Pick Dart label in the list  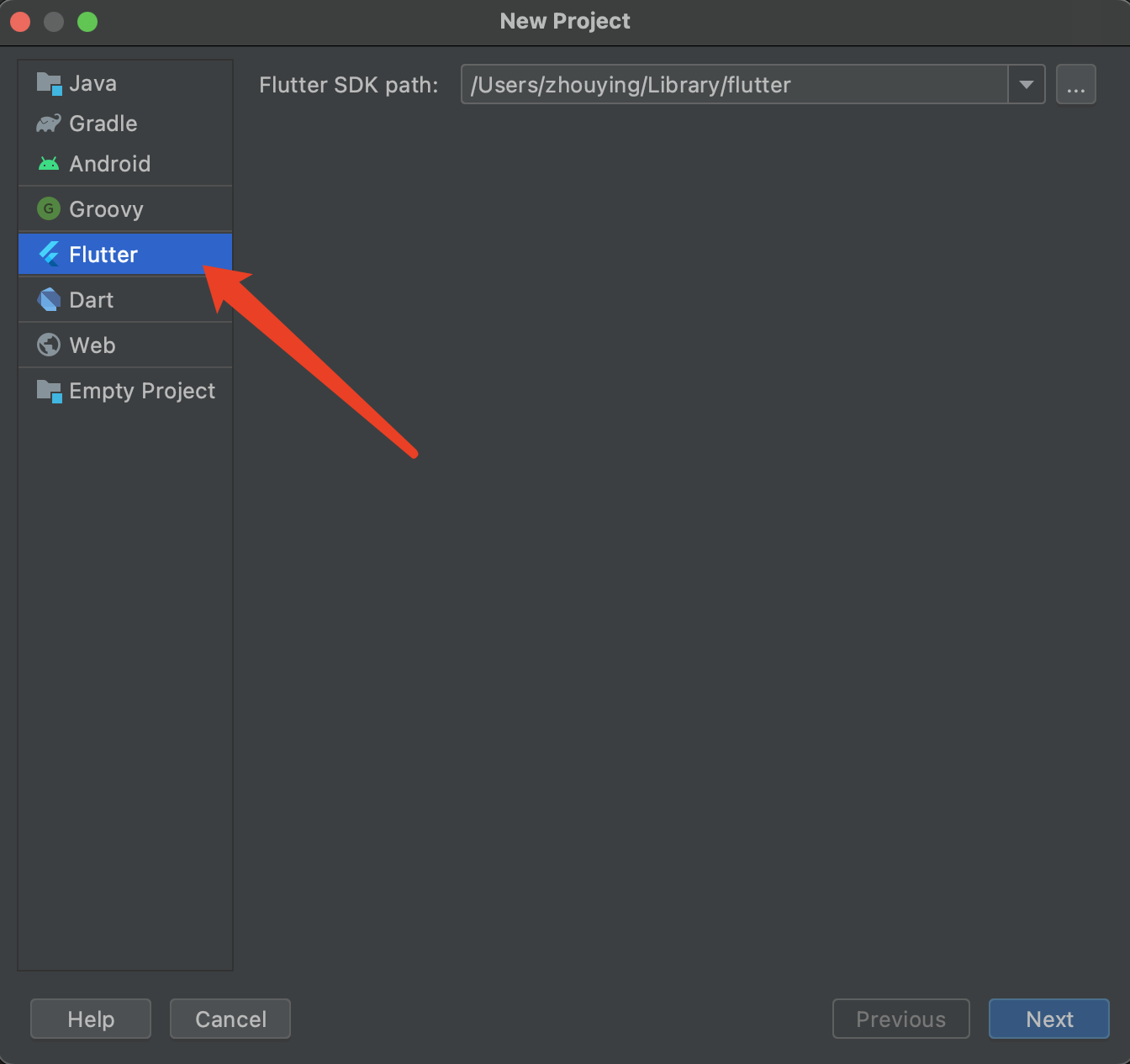pos(91,300)
